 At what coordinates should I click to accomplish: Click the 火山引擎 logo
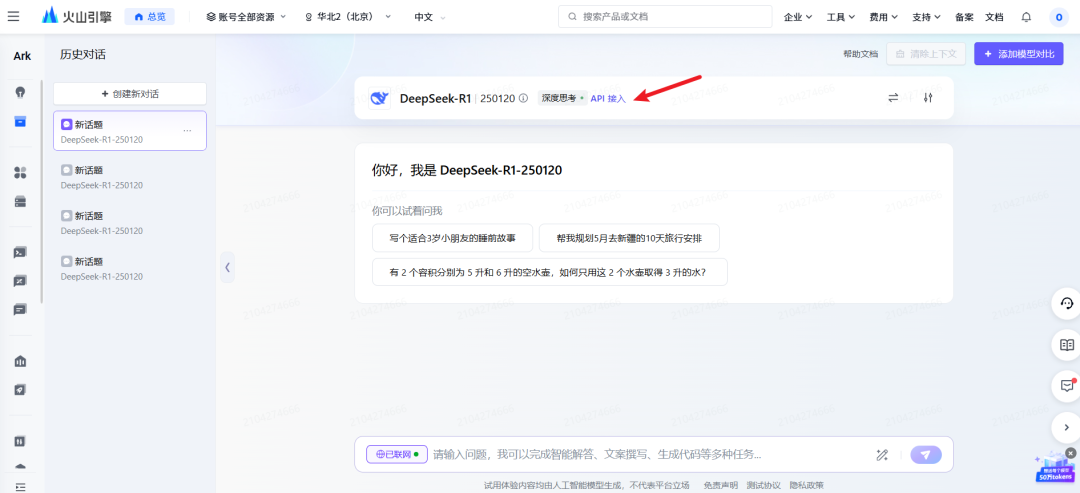point(76,17)
